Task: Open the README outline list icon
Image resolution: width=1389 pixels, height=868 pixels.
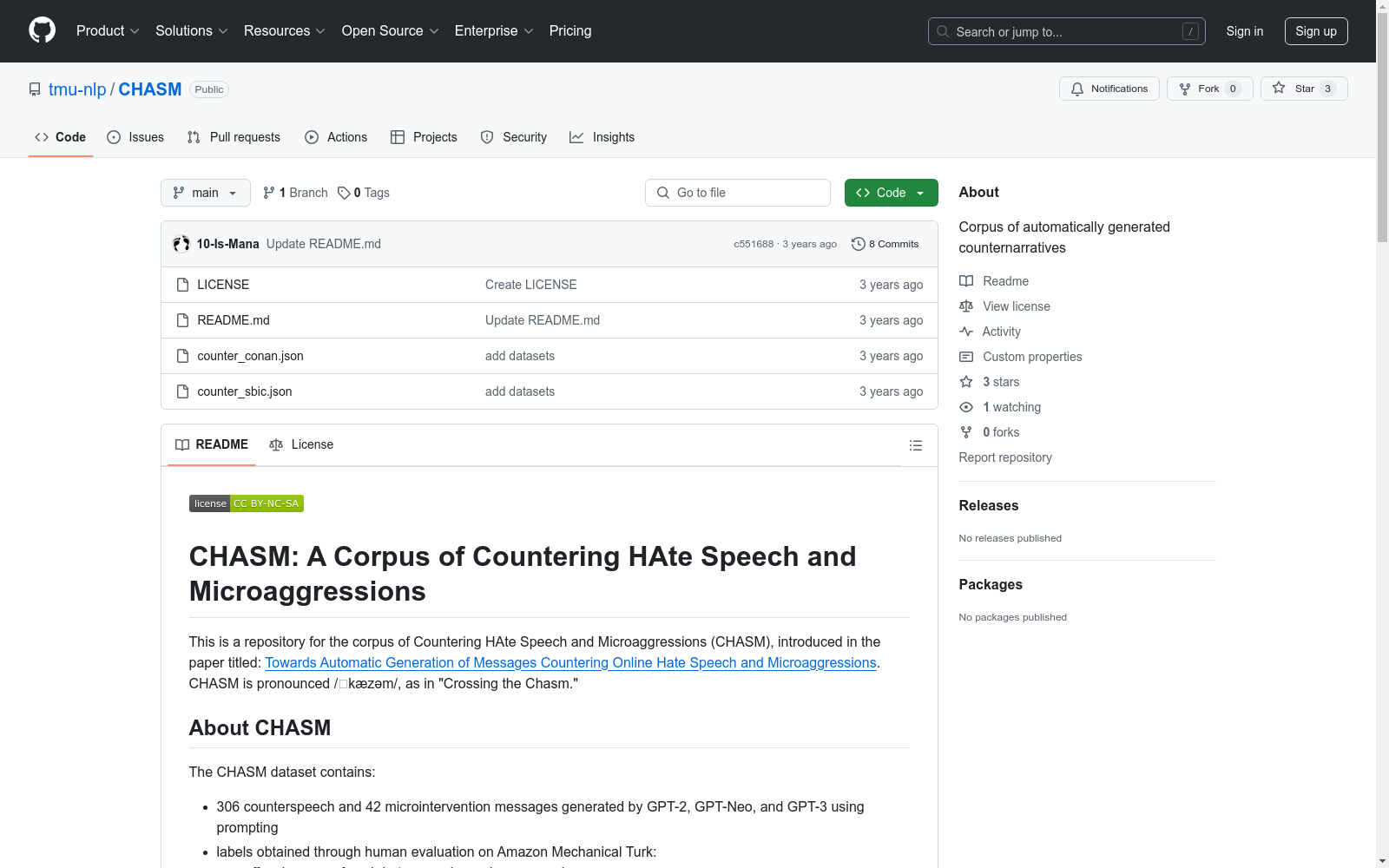Action: pyautogui.click(x=915, y=445)
